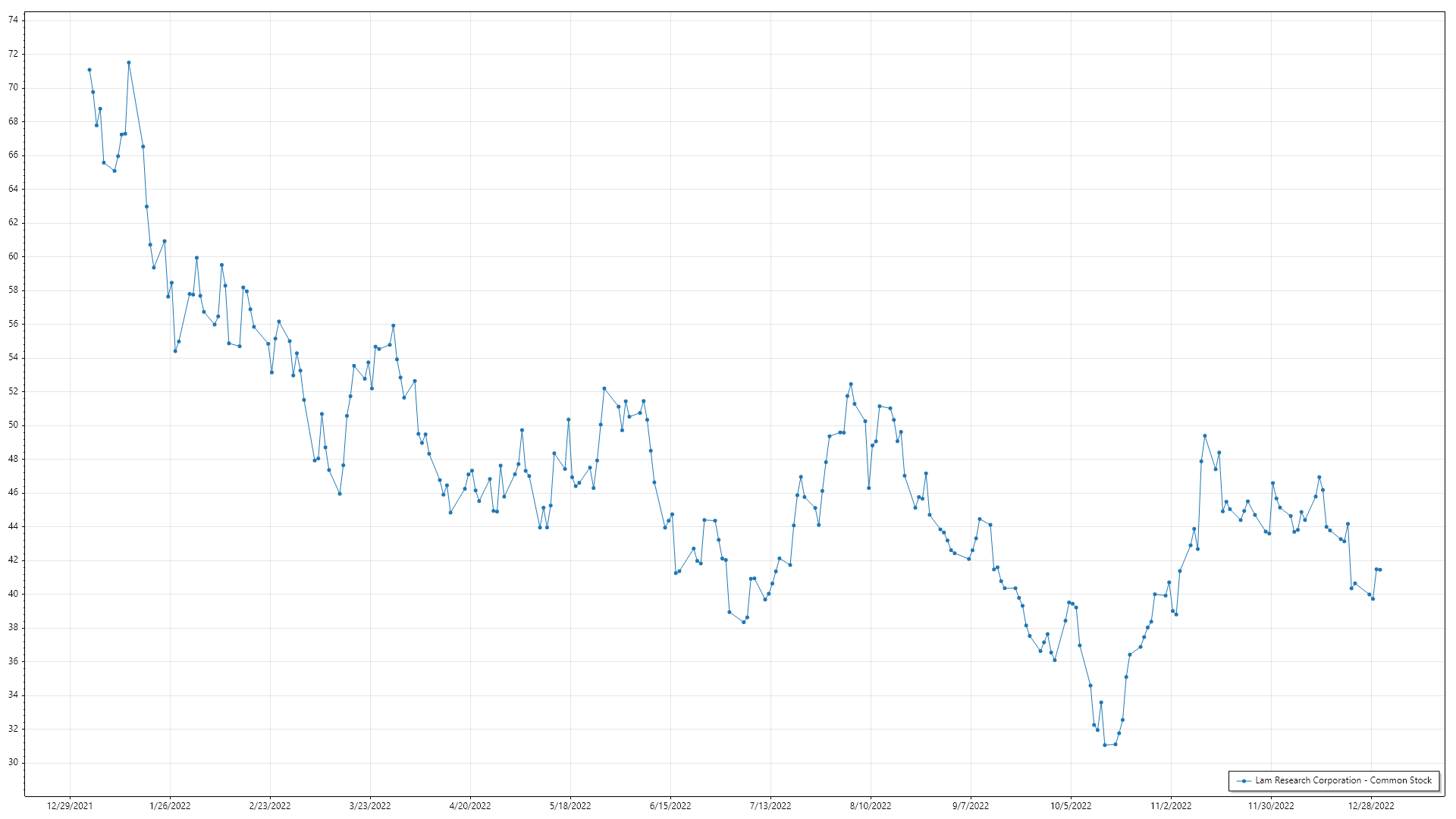The height and width of the screenshot is (819, 1456).
Task: Click the 60 y-axis tick label
Action: click(14, 256)
